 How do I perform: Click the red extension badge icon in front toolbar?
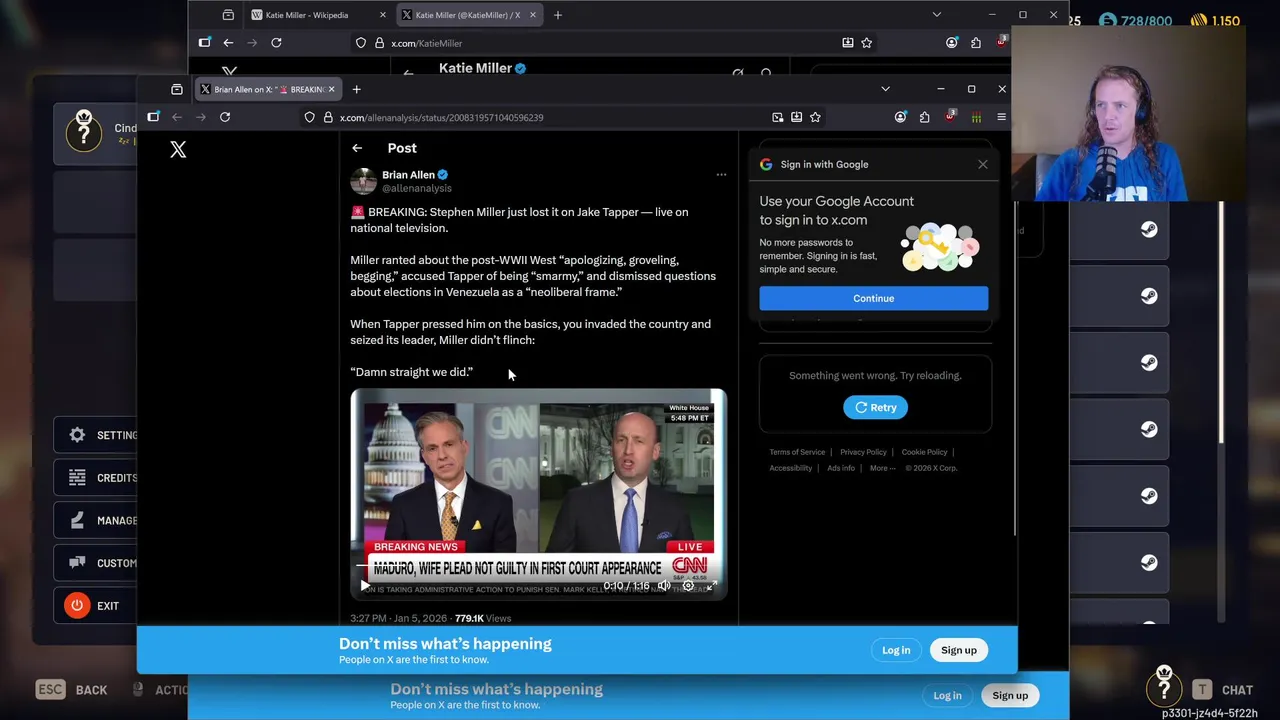949,117
